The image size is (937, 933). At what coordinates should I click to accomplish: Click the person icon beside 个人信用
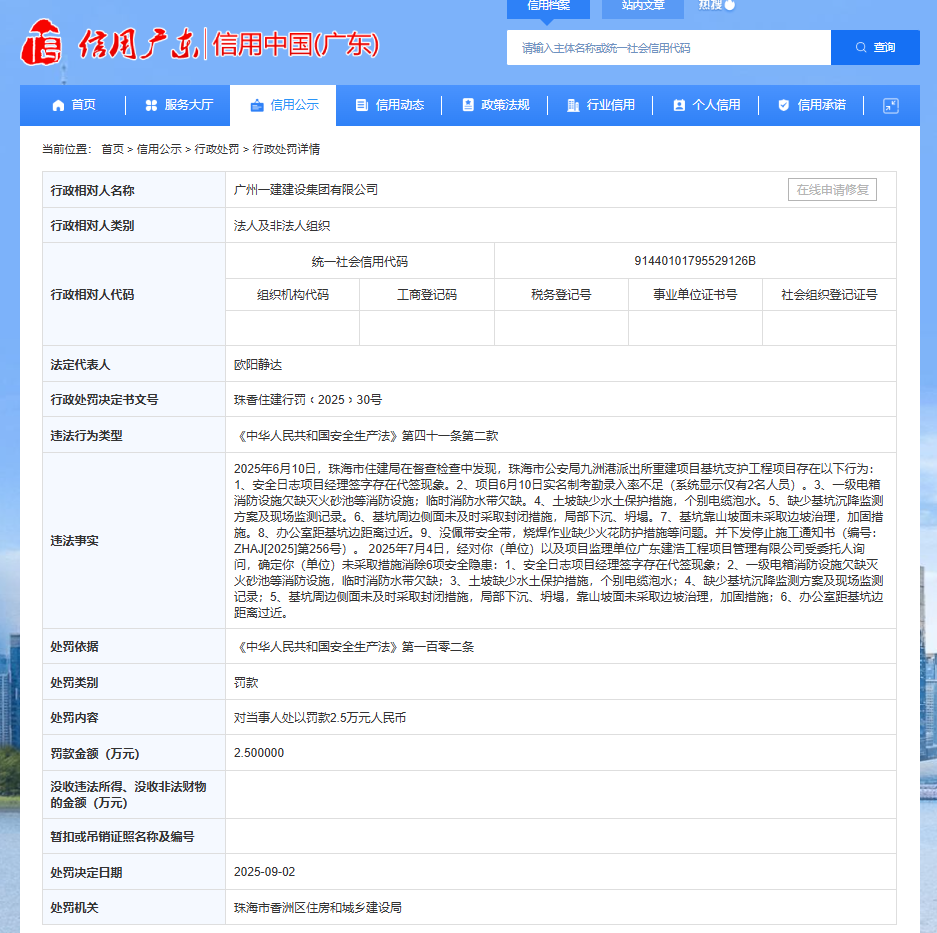tap(679, 105)
